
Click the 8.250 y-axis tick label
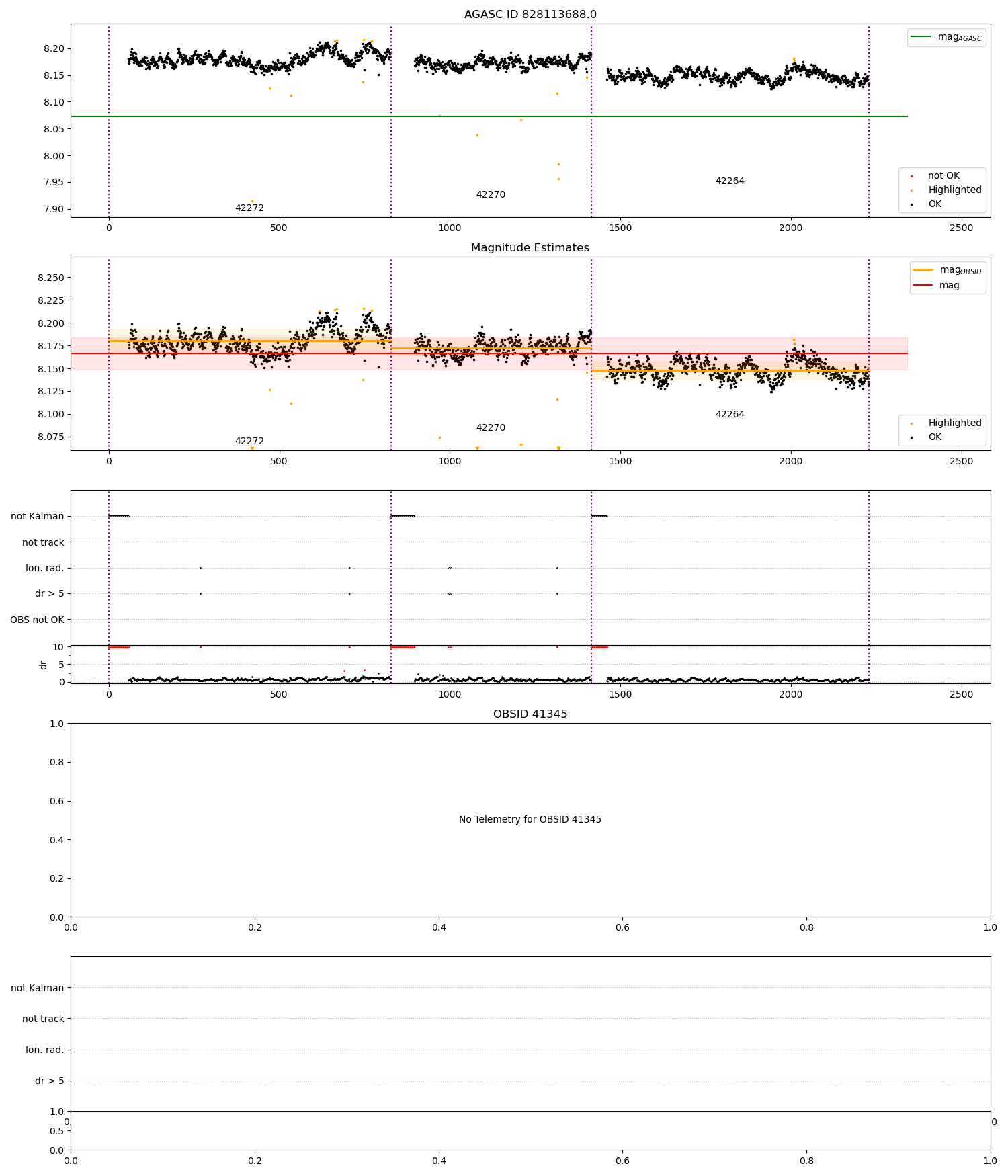[x=51, y=278]
